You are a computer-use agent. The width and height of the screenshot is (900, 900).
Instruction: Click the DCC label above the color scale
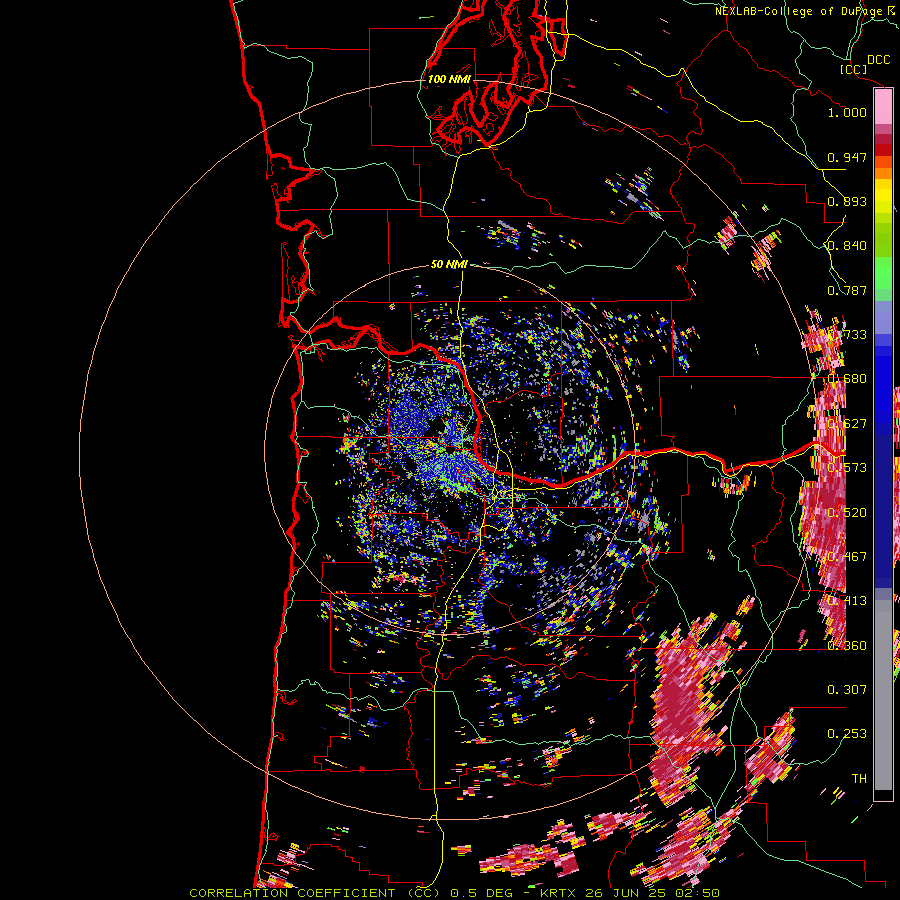pos(878,60)
